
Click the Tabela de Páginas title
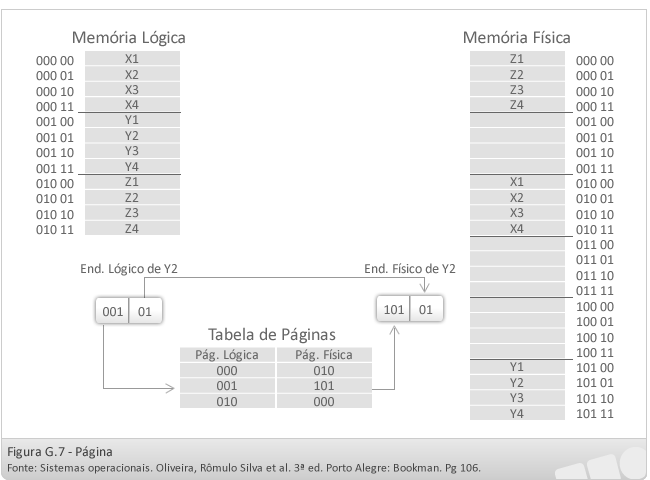[272, 335]
